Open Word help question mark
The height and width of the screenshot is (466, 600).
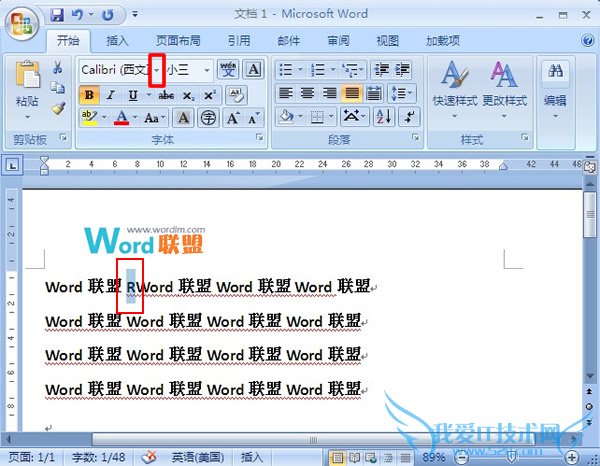pos(587,40)
